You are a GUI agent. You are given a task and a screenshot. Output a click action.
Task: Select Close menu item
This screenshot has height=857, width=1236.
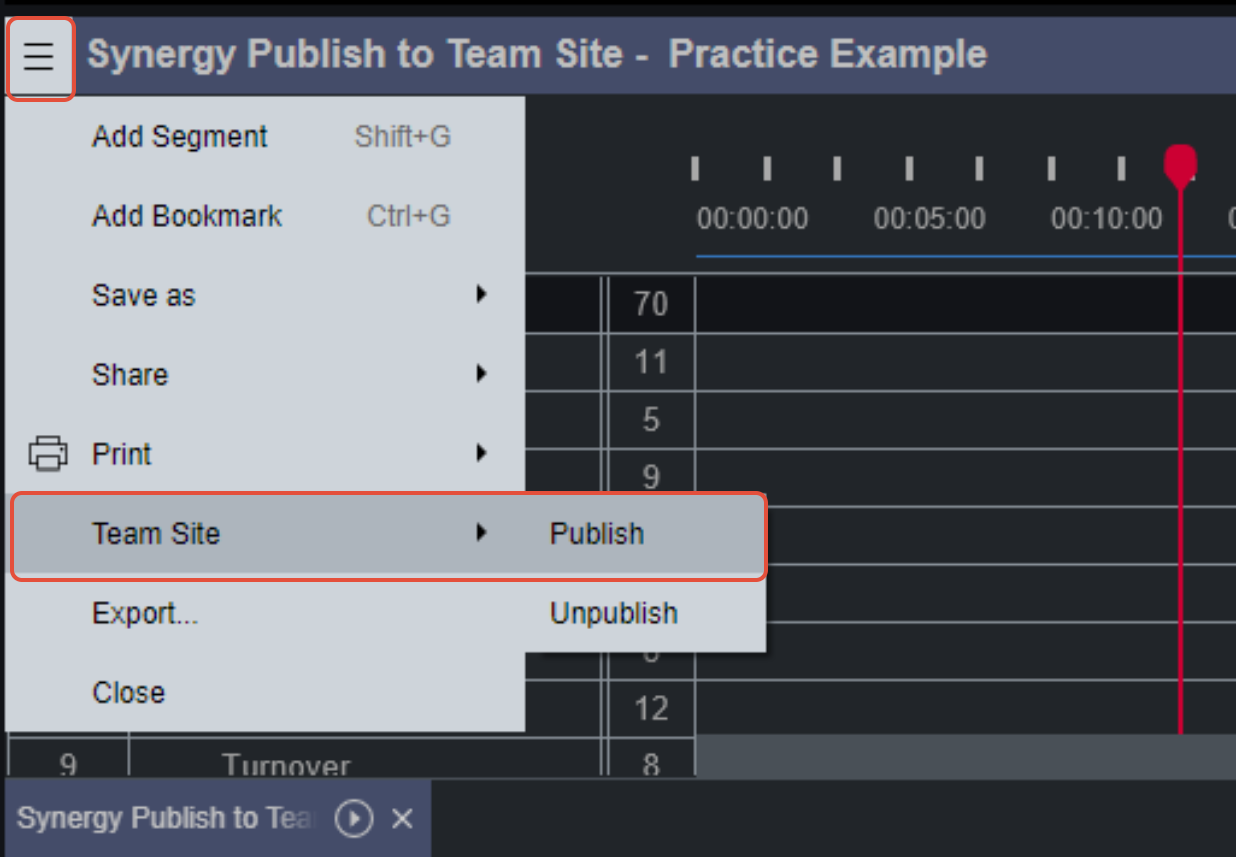click(265, 692)
